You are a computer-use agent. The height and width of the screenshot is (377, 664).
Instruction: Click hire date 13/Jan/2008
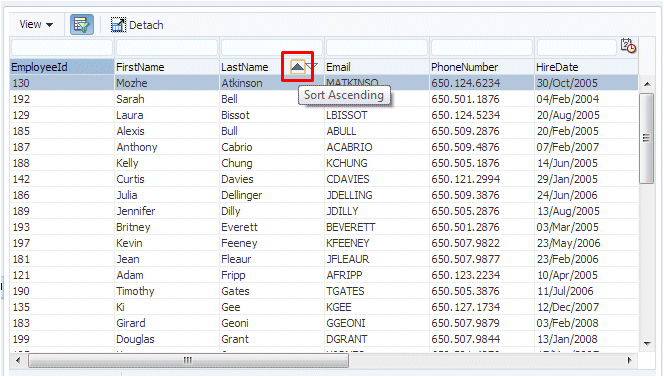click(x=567, y=339)
